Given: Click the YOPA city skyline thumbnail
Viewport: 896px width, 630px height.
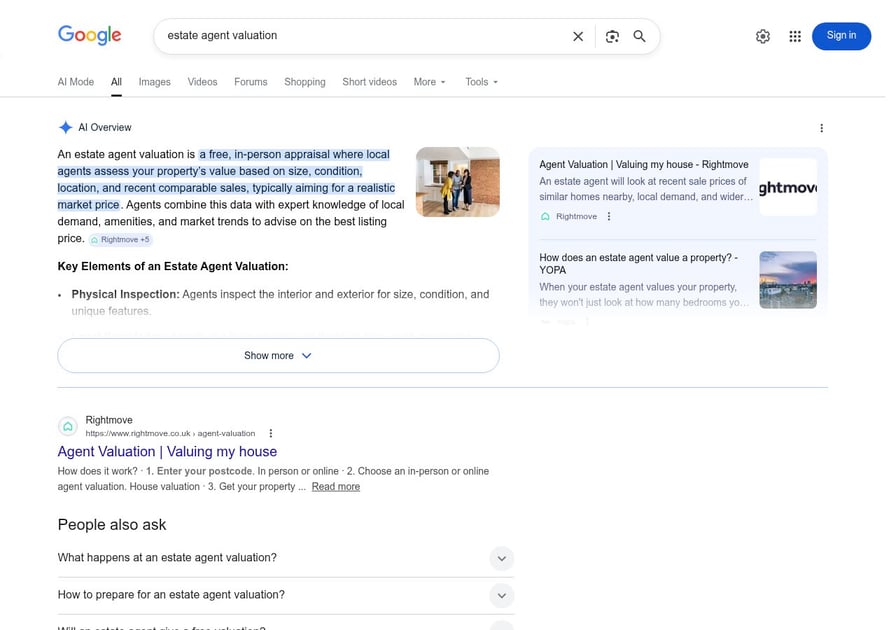Looking at the screenshot, I should (788, 280).
